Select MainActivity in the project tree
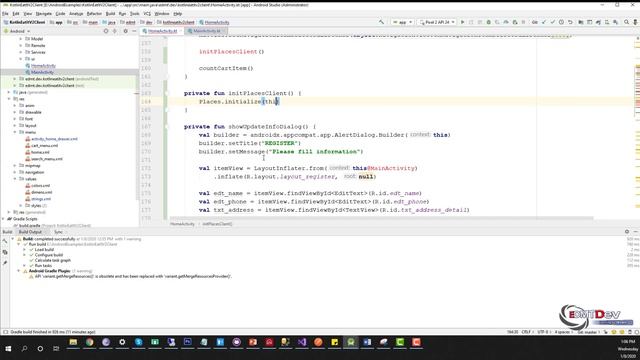This screenshot has width=640, height=360. [42, 72]
